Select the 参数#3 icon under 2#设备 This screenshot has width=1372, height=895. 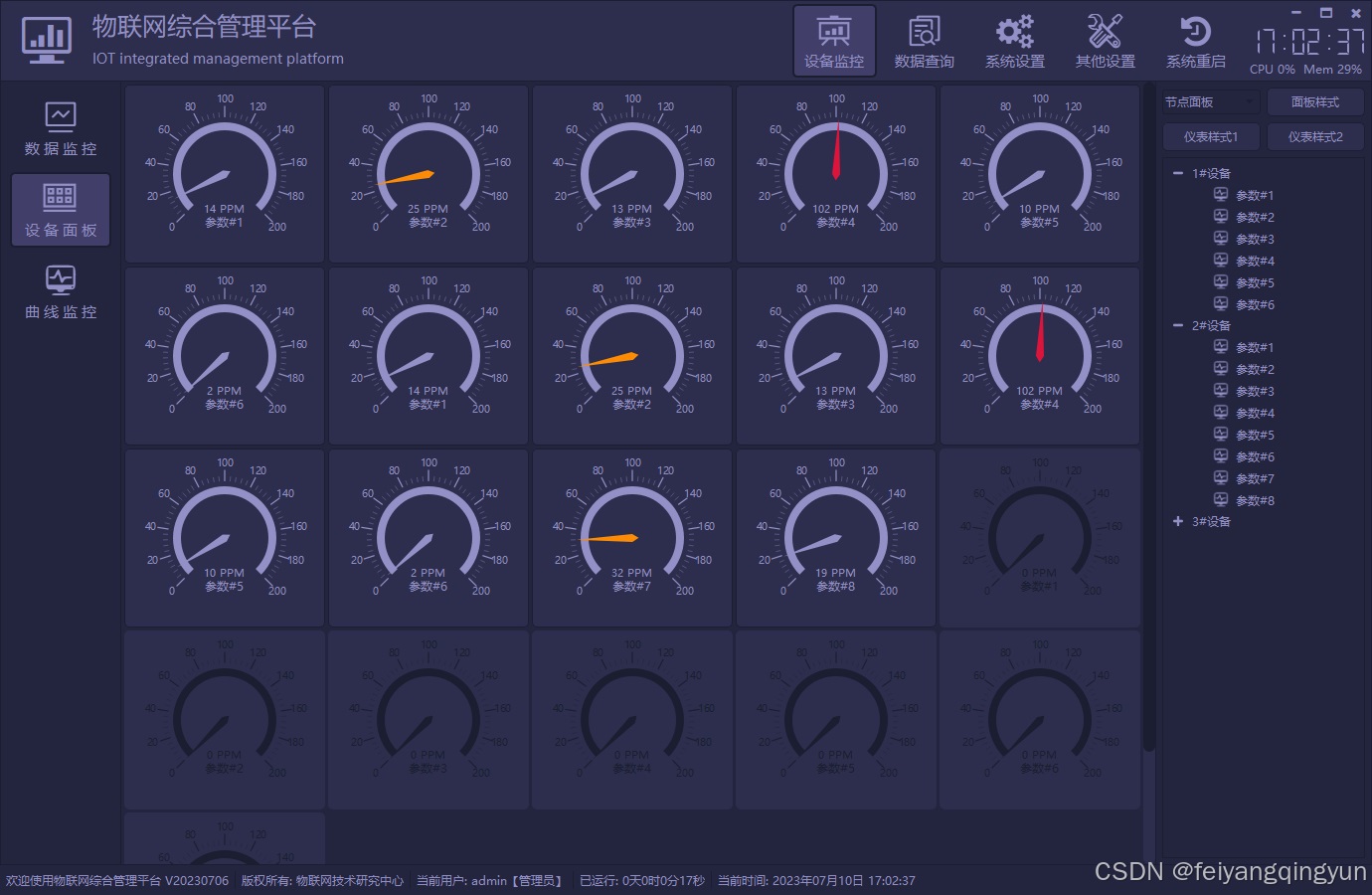(x=1221, y=391)
